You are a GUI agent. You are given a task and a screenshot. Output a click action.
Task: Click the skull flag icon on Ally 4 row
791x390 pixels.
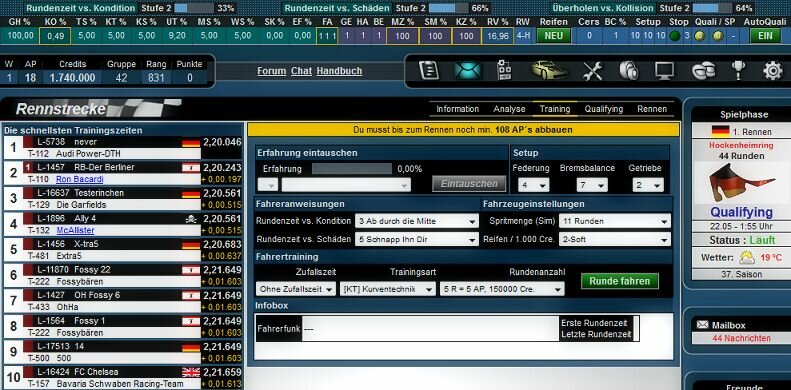[x=191, y=218]
